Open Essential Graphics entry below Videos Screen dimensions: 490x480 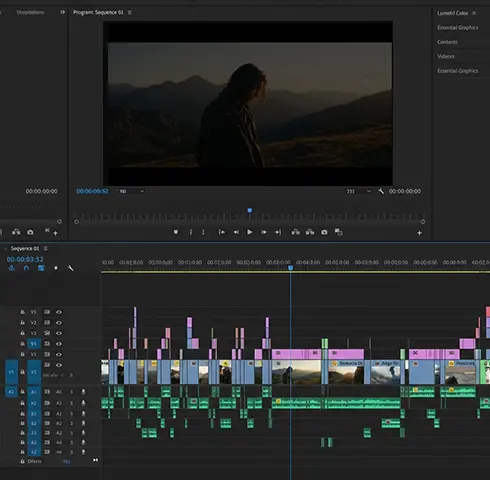(458, 71)
